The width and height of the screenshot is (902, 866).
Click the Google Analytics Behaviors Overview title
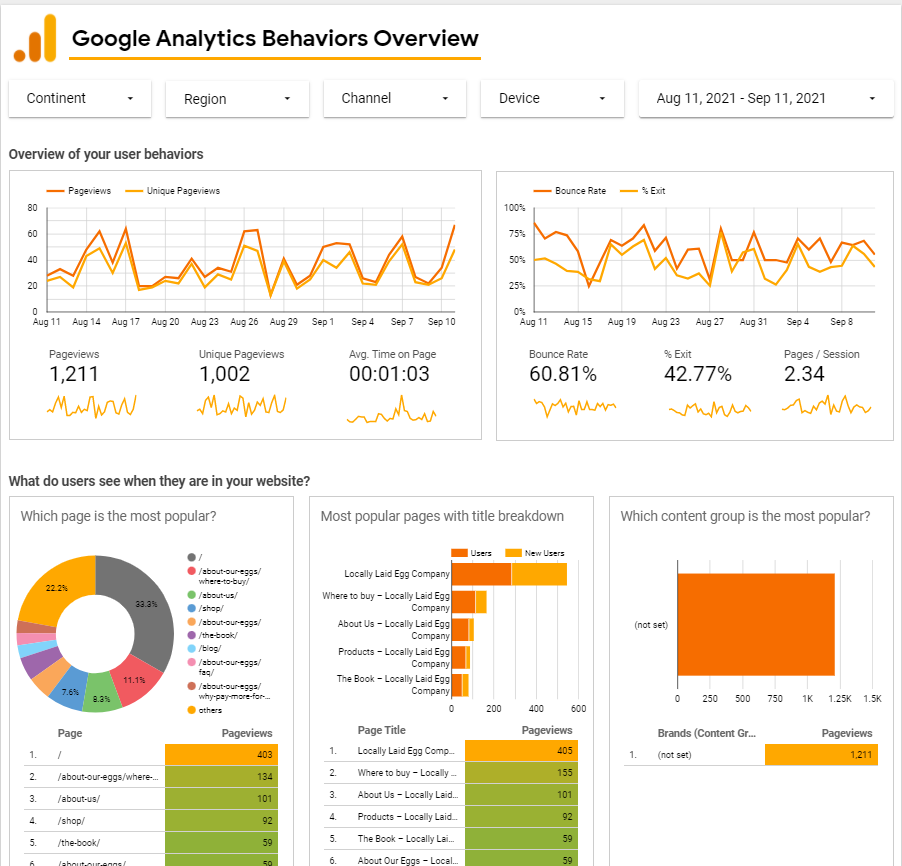click(275, 39)
